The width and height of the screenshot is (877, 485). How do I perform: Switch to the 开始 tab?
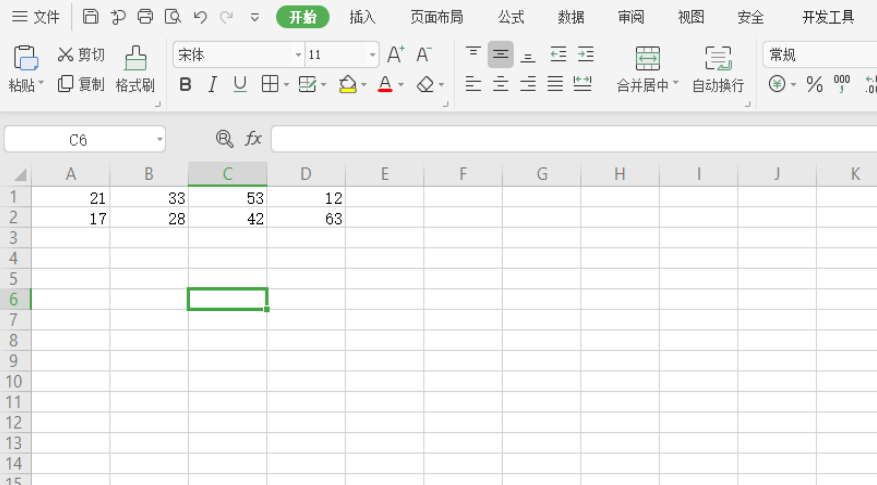click(303, 17)
